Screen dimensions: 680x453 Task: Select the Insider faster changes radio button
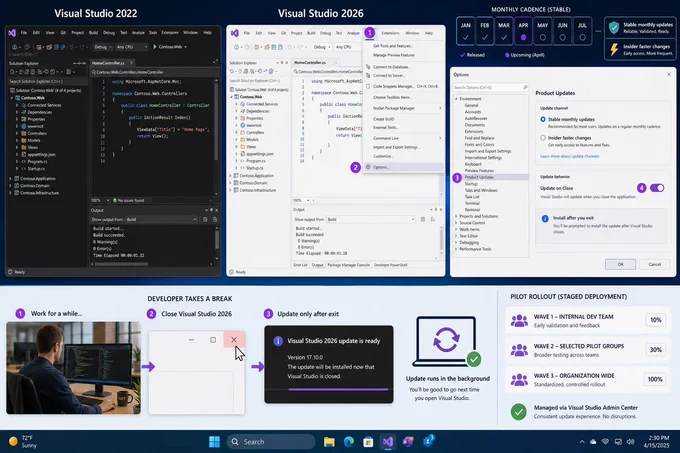[543, 137]
